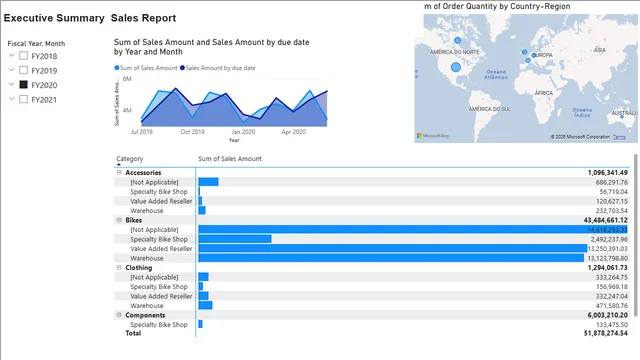This screenshot has height=360, width=640.
Task: Select Accessories Warehouse row label
Action: pyautogui.click(x=147, y=211)
